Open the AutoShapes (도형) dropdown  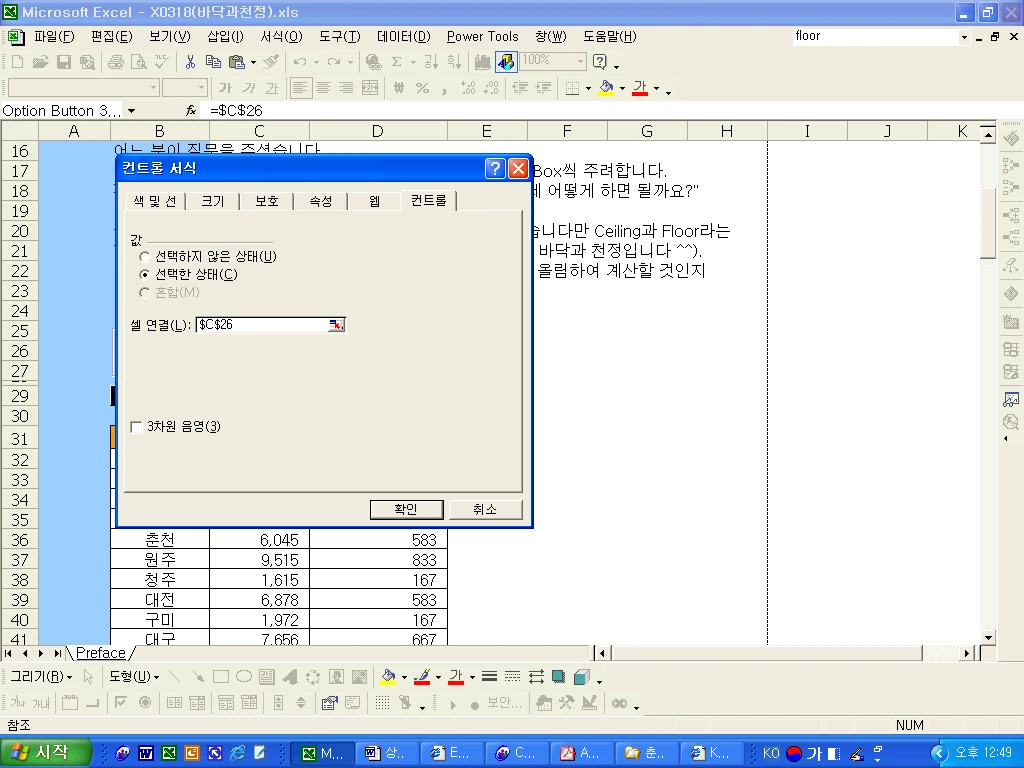point(134,677)
